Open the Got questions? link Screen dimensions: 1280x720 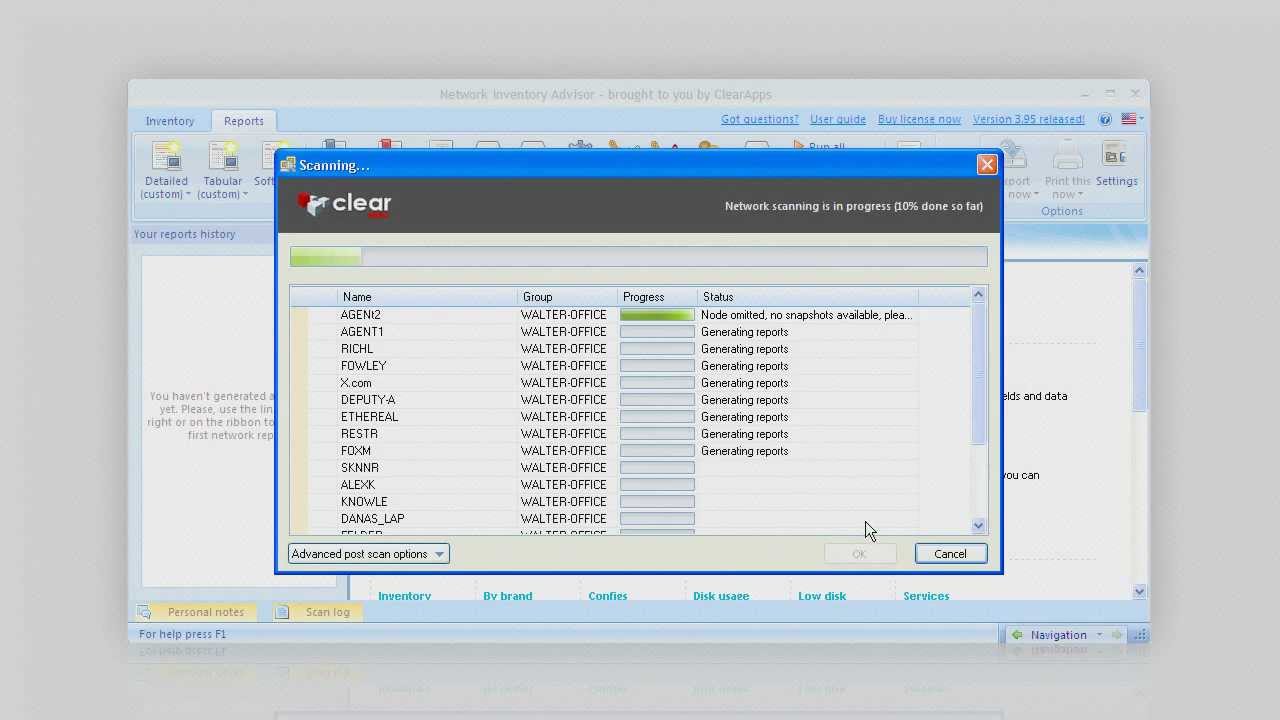[760, 119]
